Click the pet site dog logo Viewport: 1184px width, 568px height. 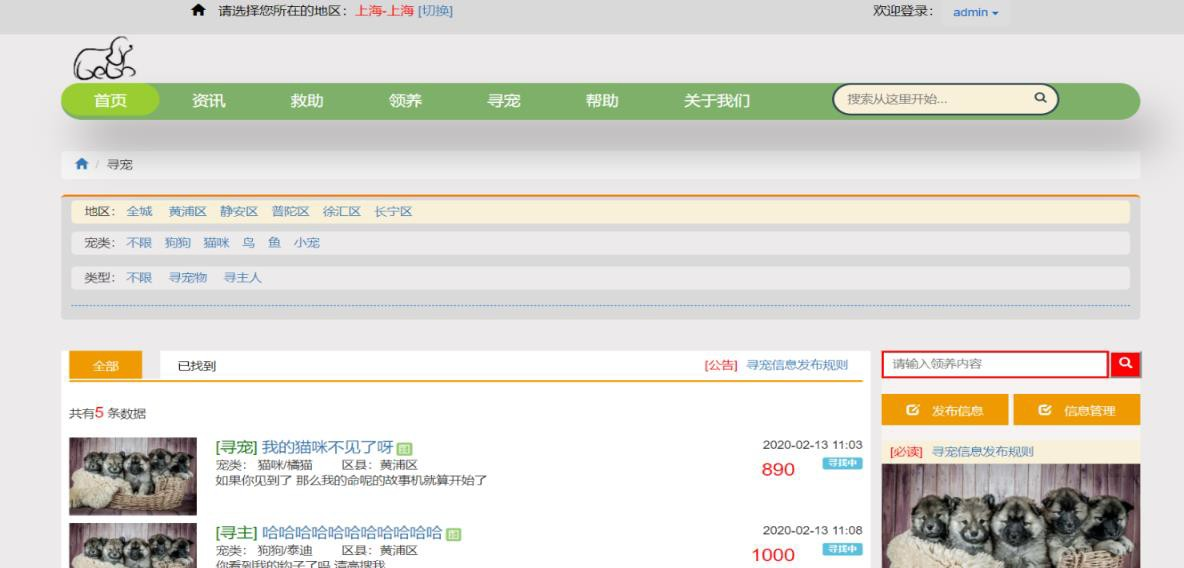[104, 58]
